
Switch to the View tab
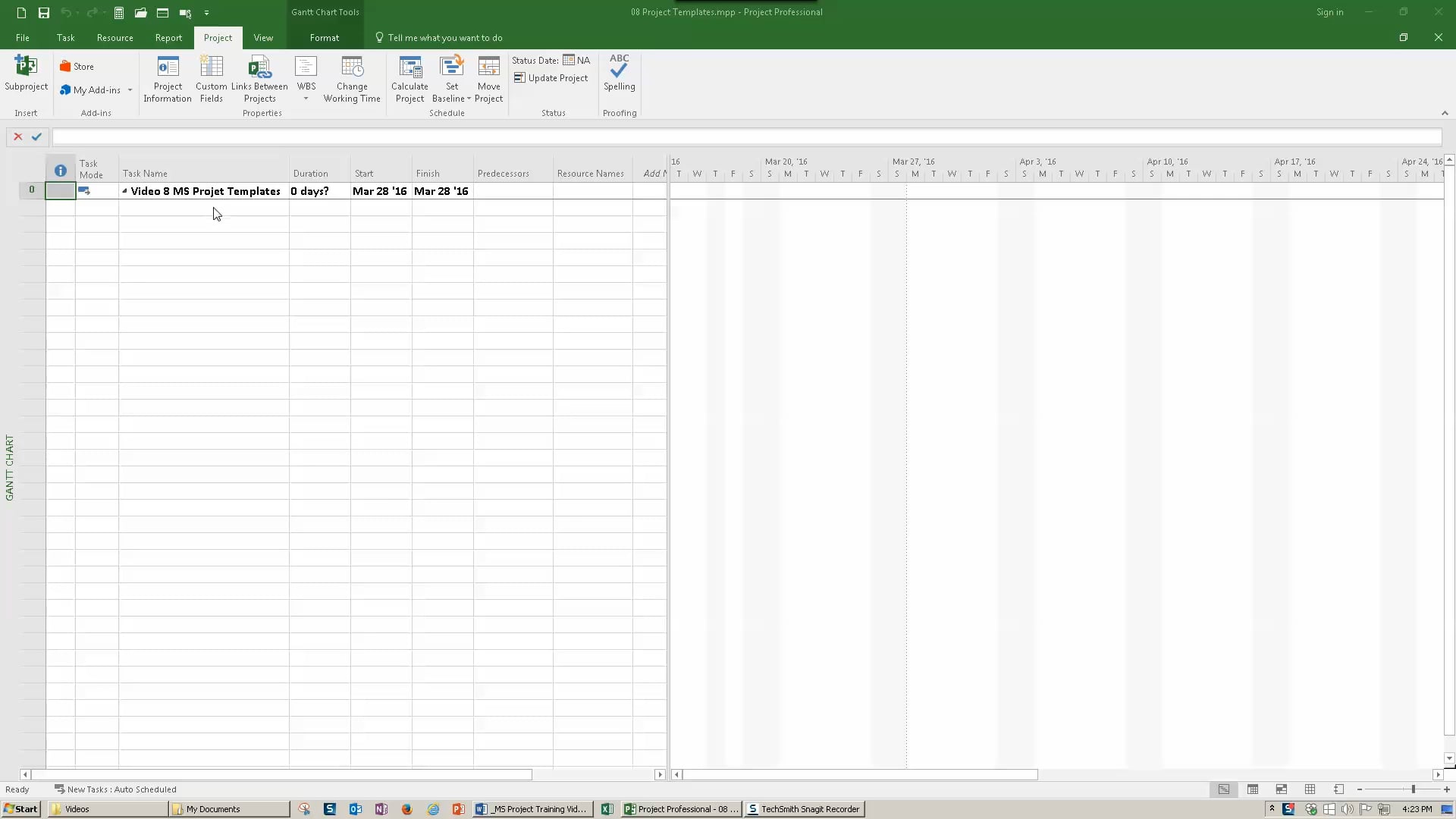pos(263,38)
